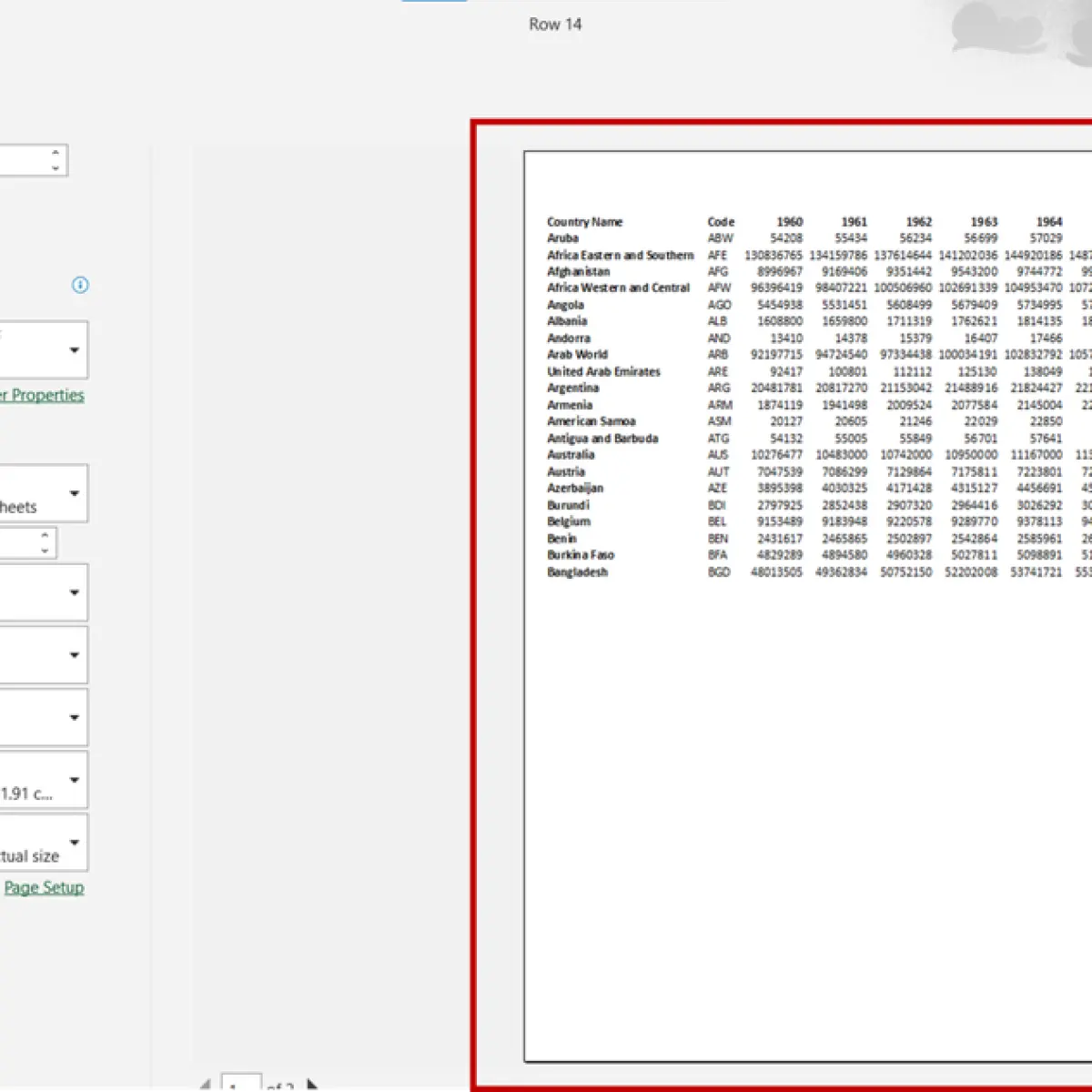Select 'Africa Eastern and Southern' country name
1092x1092 pixels.
point(620,256)
